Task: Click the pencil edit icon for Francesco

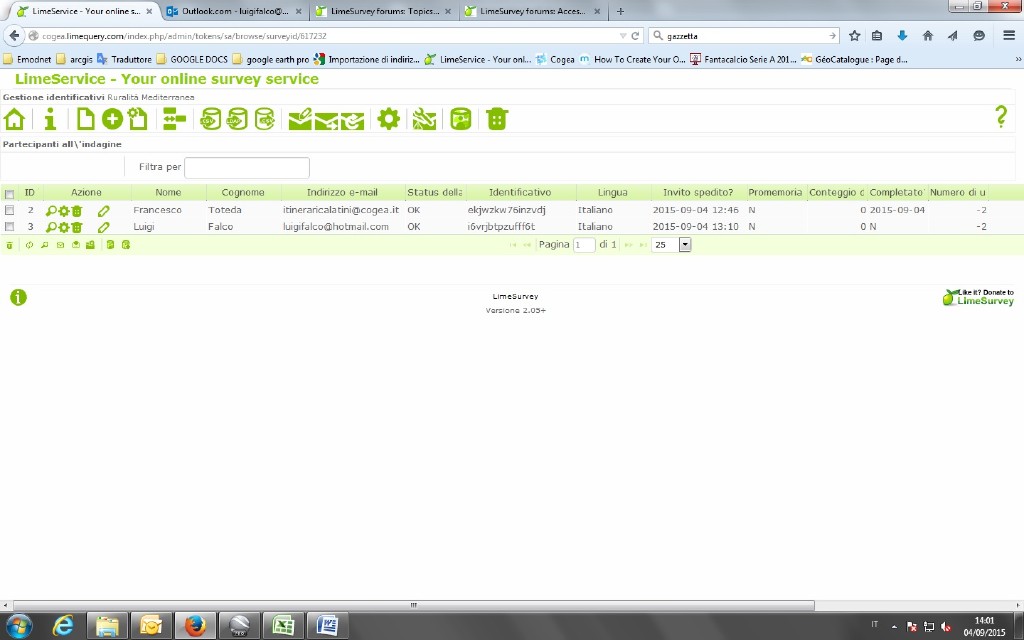Action: (103, 211)
